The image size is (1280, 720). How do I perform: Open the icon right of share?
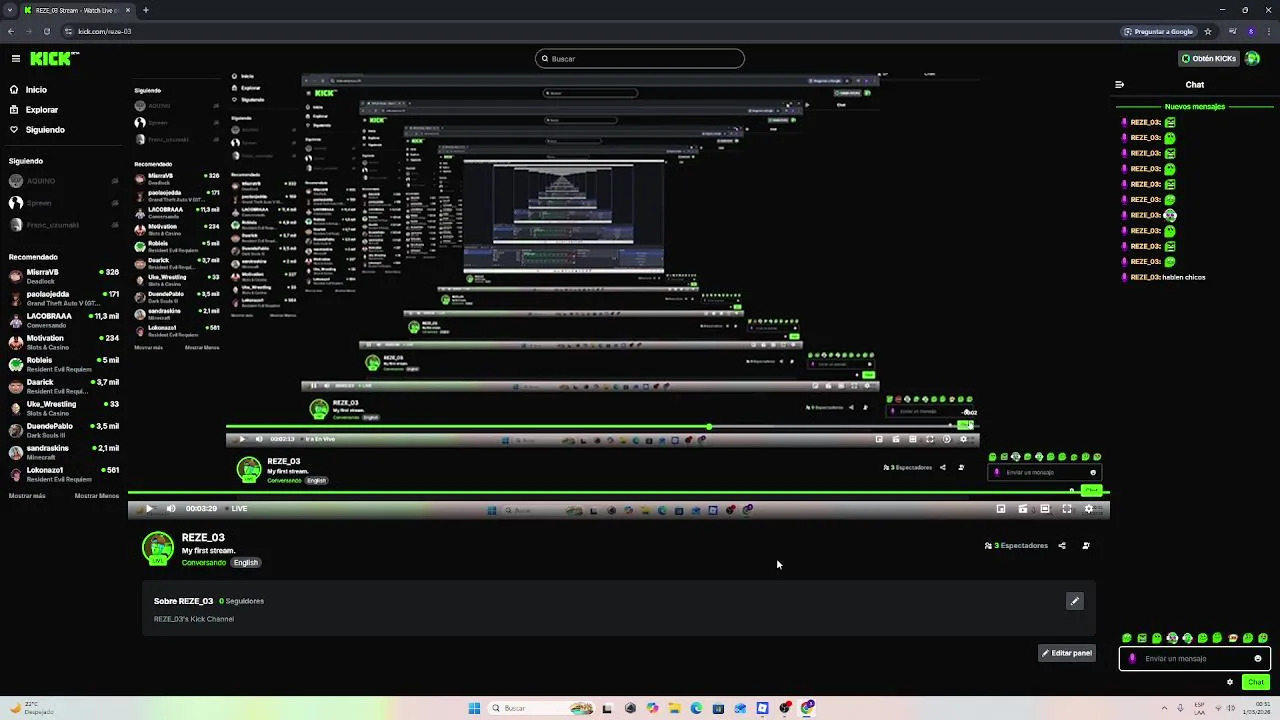(1086, 546)
